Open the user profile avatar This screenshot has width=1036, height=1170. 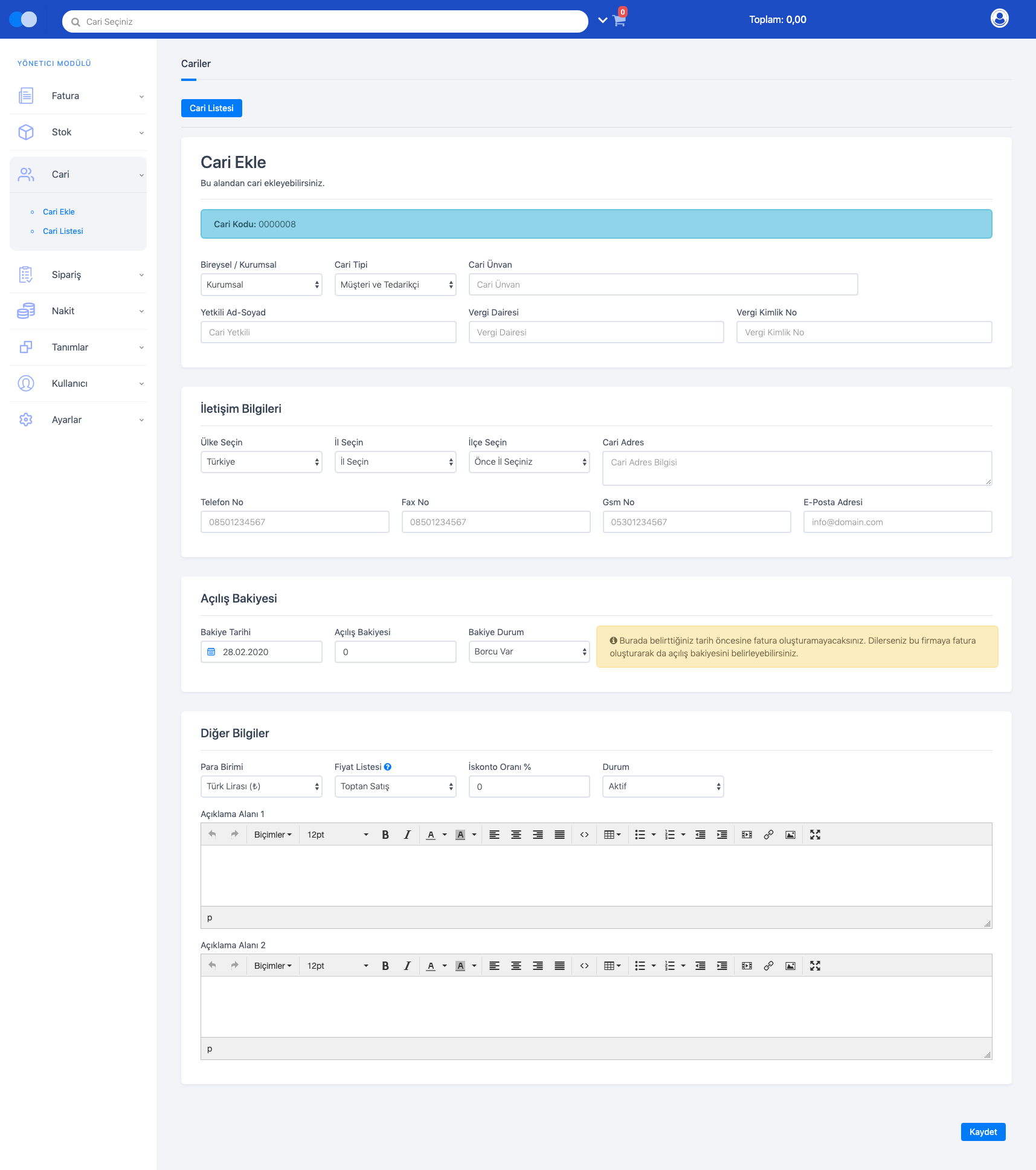999,19
